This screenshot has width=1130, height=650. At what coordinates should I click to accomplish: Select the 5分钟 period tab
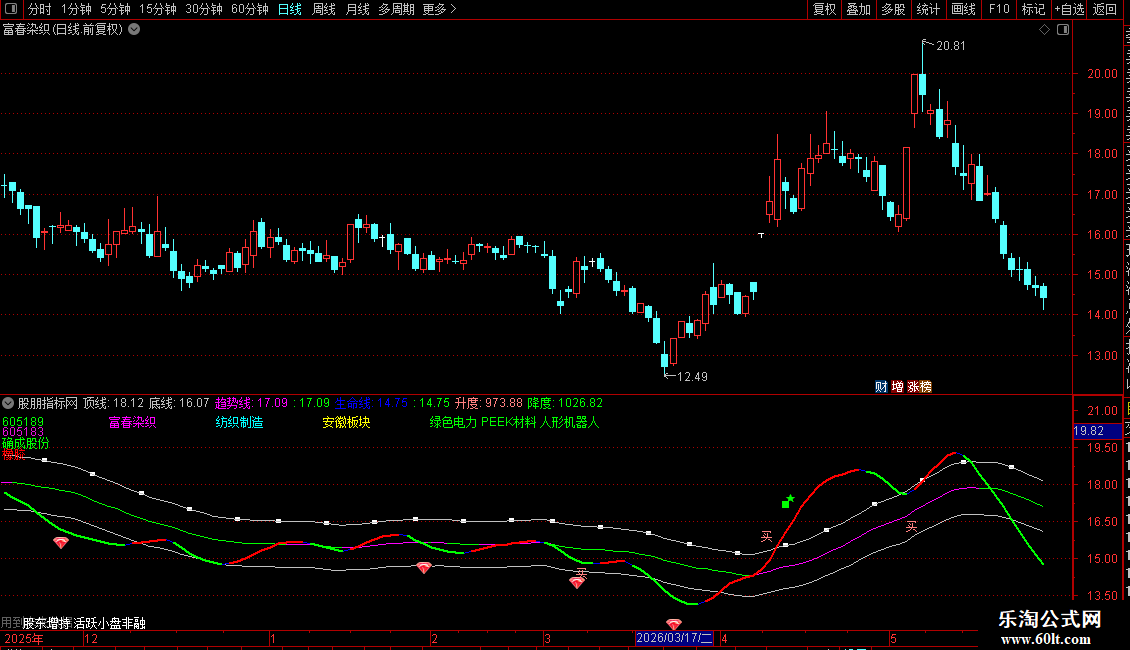point(115,9)
